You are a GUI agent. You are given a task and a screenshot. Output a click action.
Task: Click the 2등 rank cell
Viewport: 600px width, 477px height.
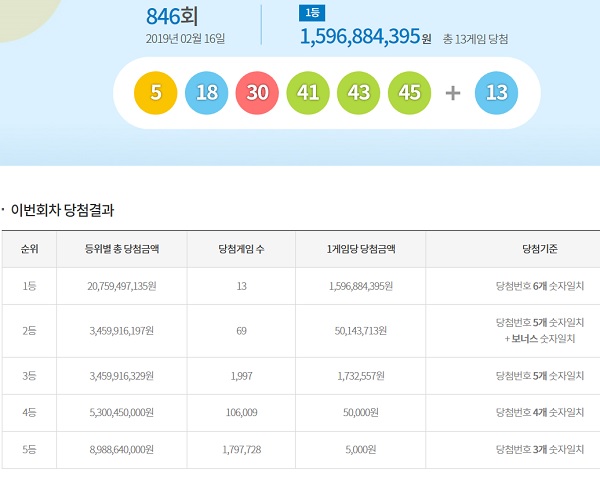point(29,330)
